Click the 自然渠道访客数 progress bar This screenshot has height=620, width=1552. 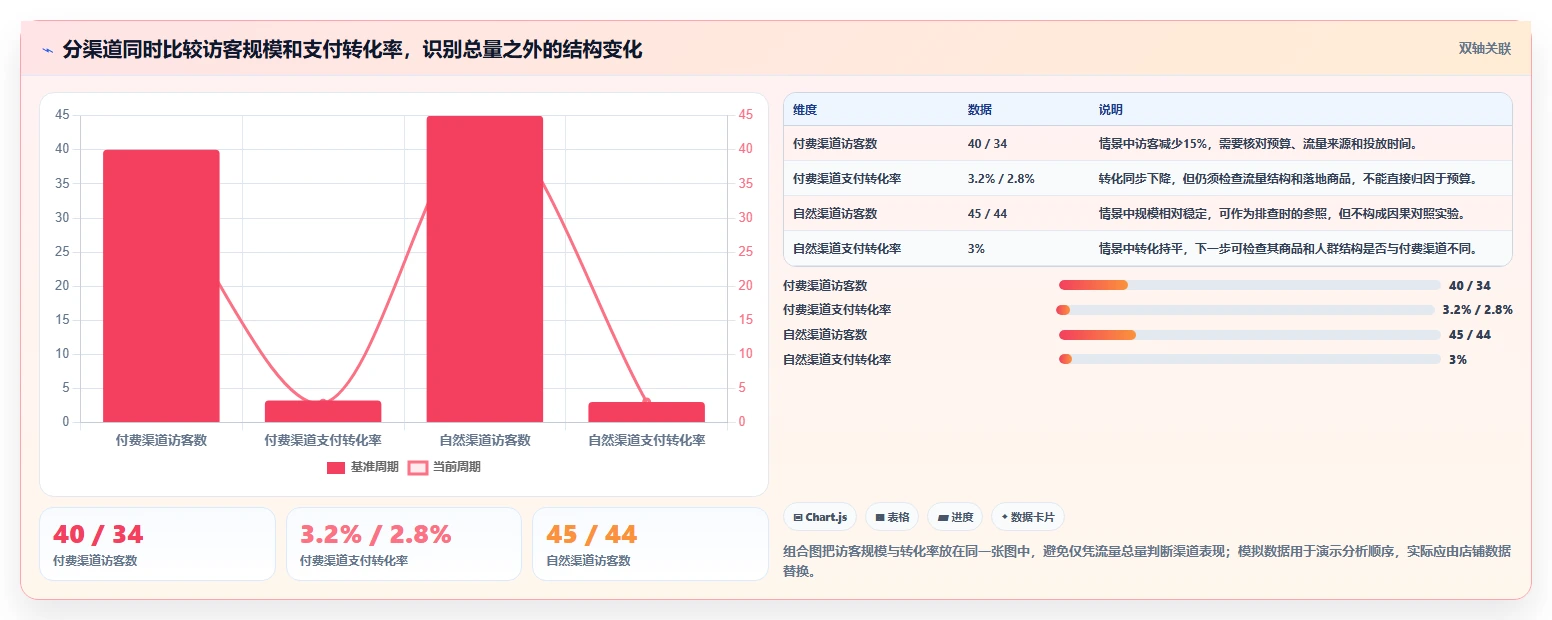click(1249, 334)
